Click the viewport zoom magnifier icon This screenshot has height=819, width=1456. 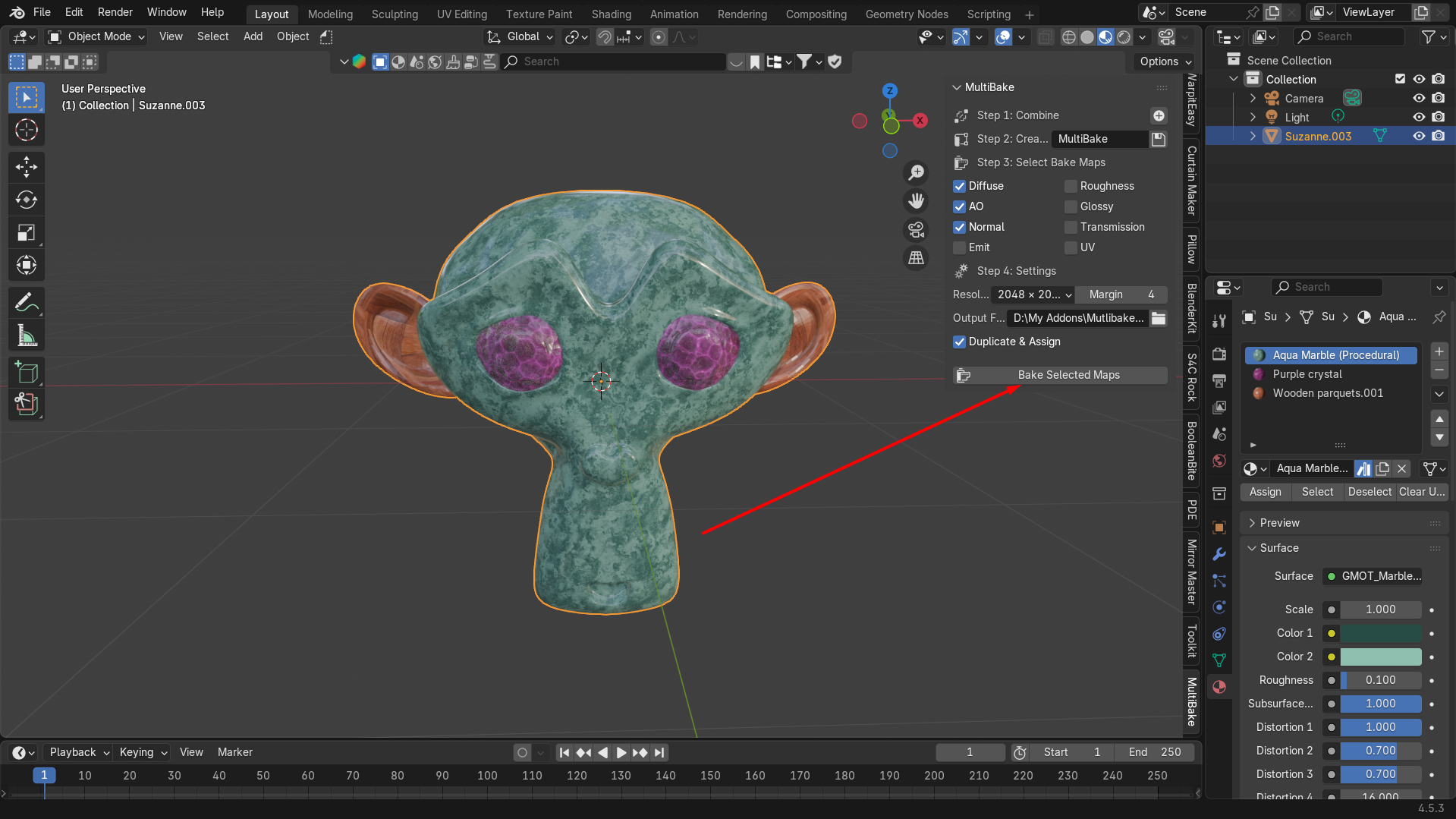coord(917,172)
